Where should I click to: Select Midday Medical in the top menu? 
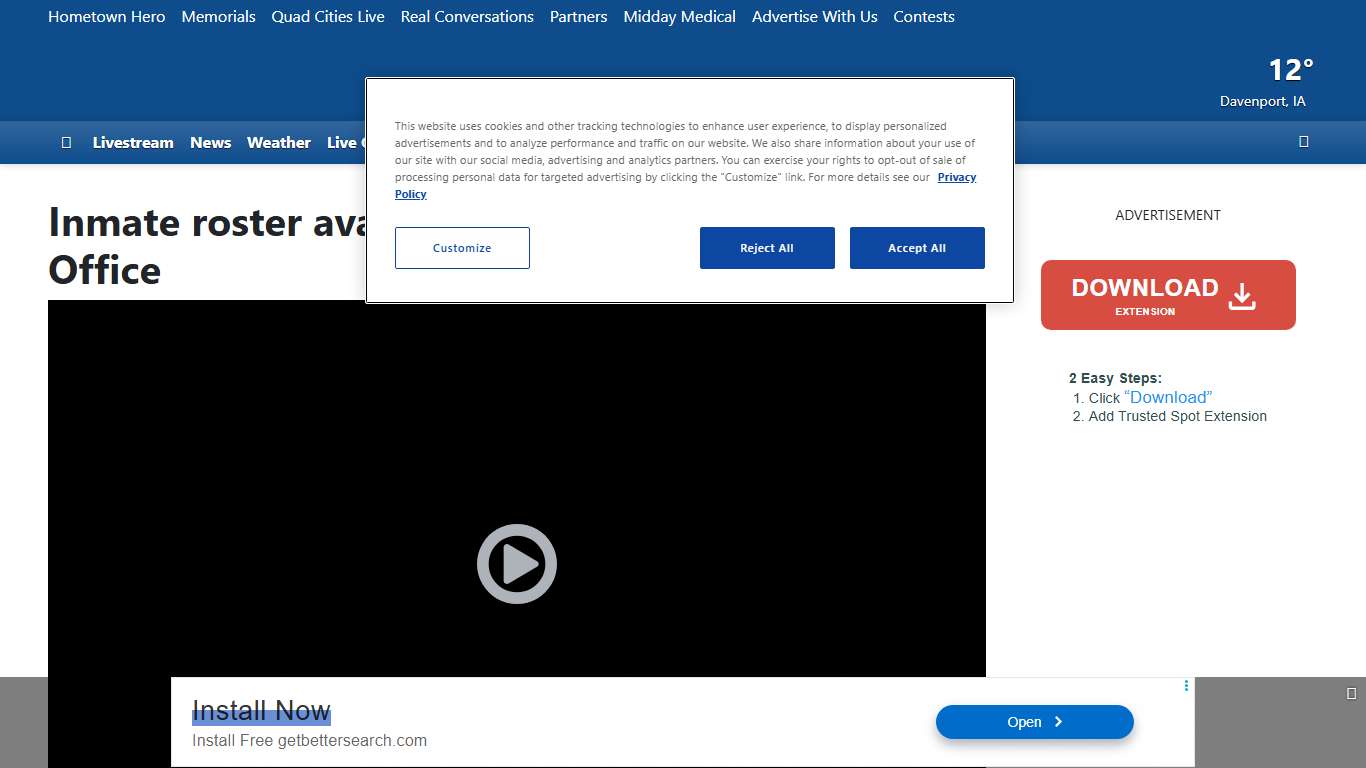pos(679,17)
